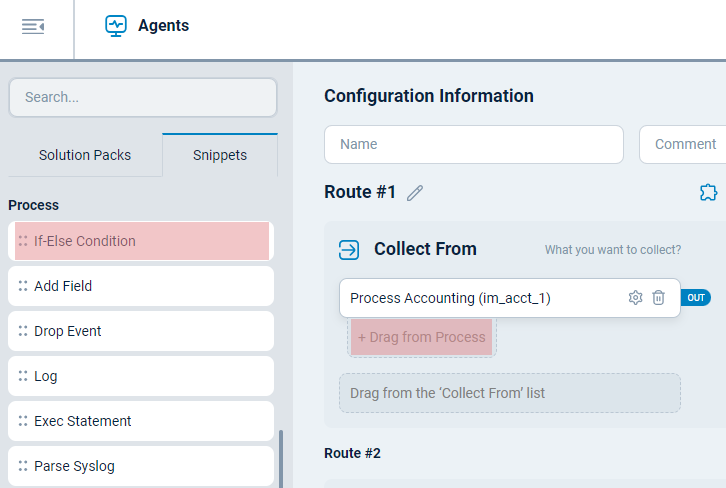Grab the Add Field drag handle
Viewport: 726px width, 488px height.
22,286
